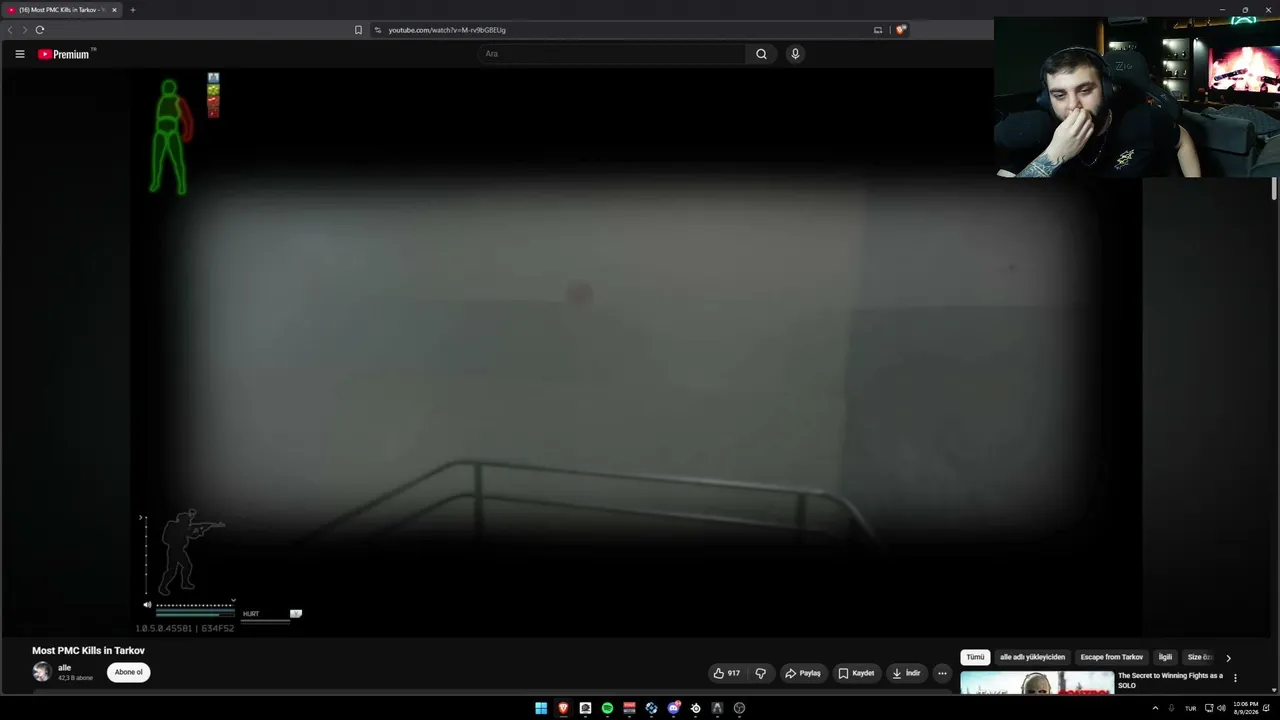Share the video via Paylaş button
1280x720 pixels.
[803, 673]
